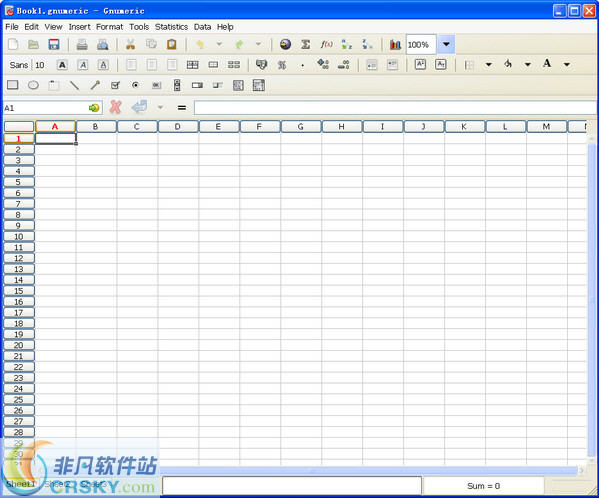
Task: Open the background fill color dropdown
Action: 528,65
